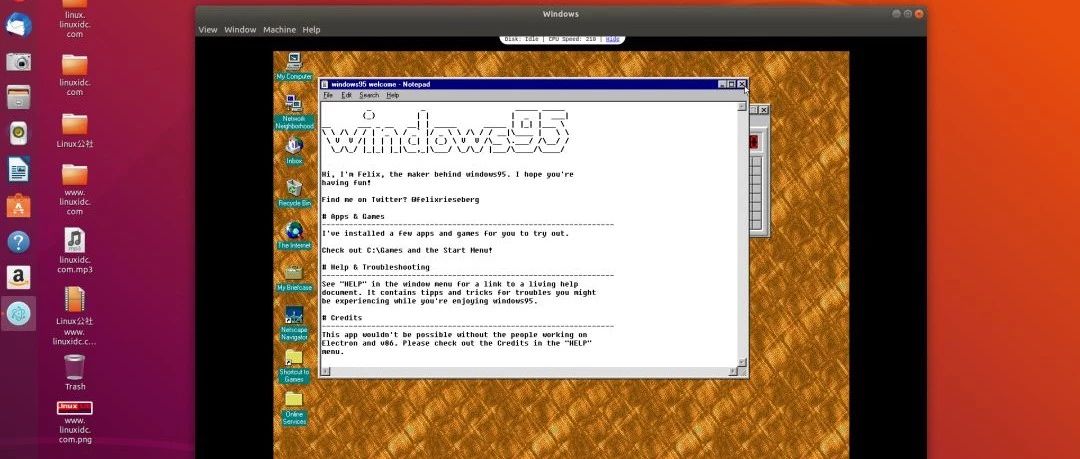Open Online Services folder icon
Image resolution: width=1080 pixels, height=459 pixels.
(x=294, y=408)
